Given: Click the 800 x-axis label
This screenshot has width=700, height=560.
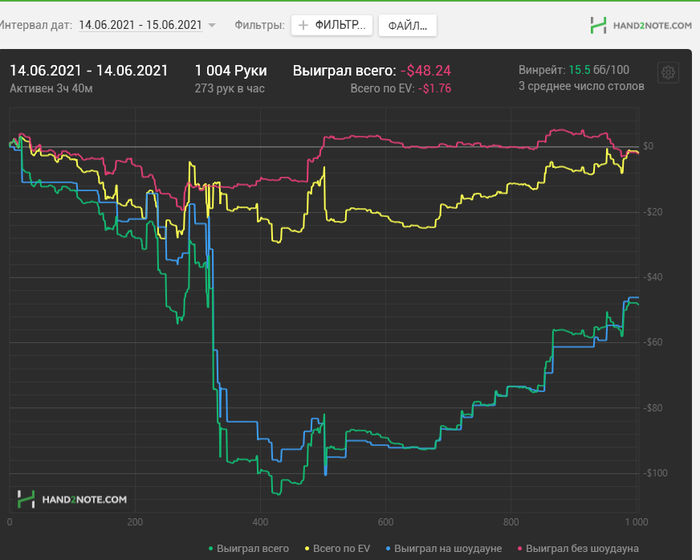Looking at the screenshot, I should [x=511, y=522].
